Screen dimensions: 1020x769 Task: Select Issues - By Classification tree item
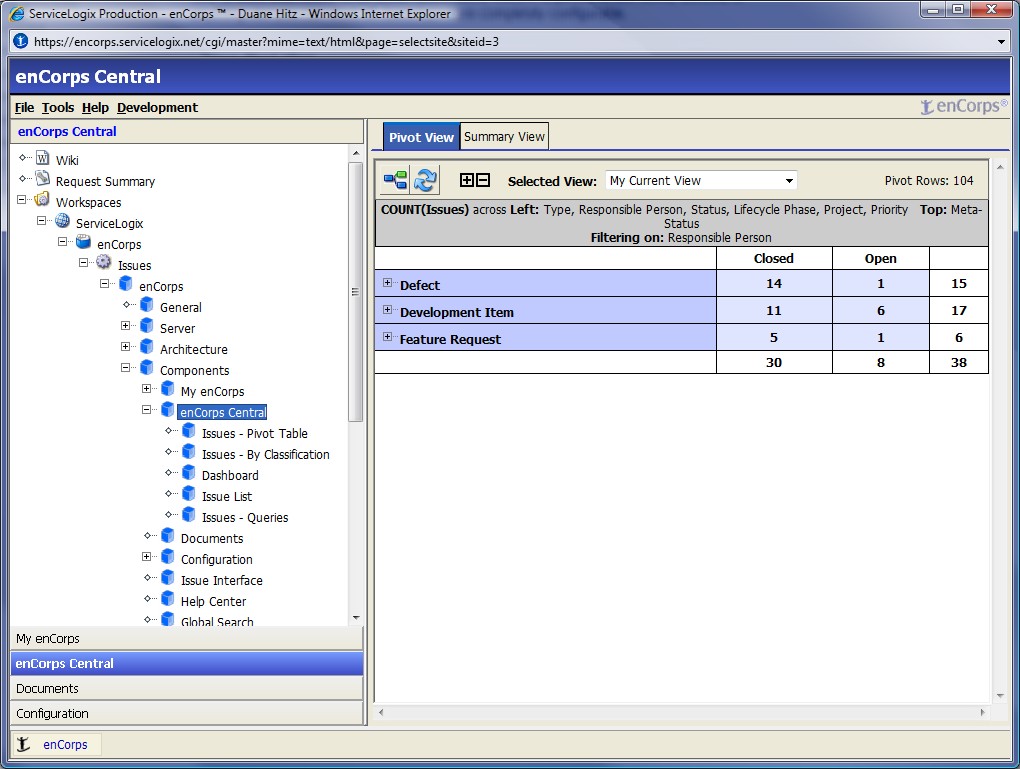[x=265, y=455]
